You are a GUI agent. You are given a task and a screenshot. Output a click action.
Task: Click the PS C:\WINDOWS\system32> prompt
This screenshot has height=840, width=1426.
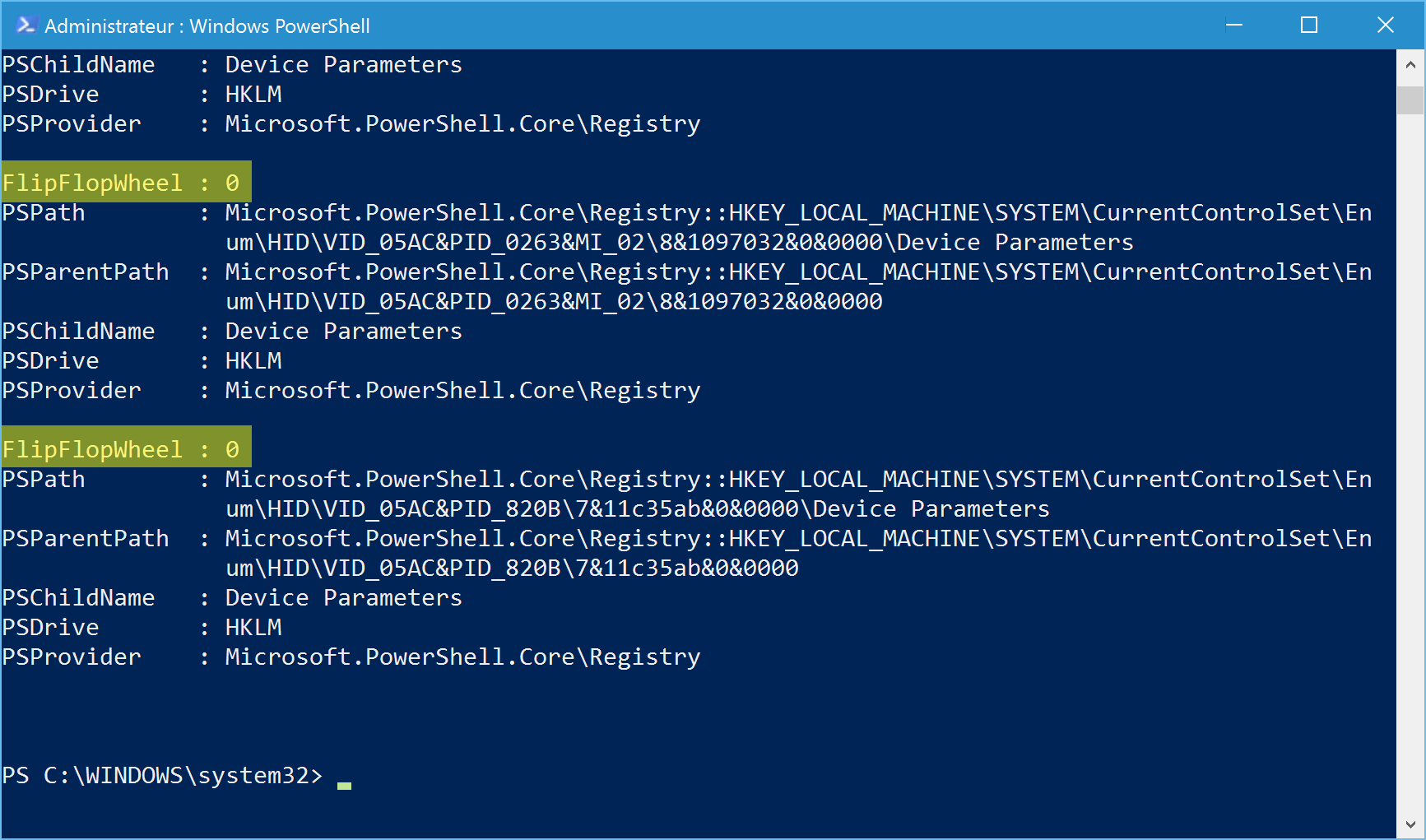[162, 776]
